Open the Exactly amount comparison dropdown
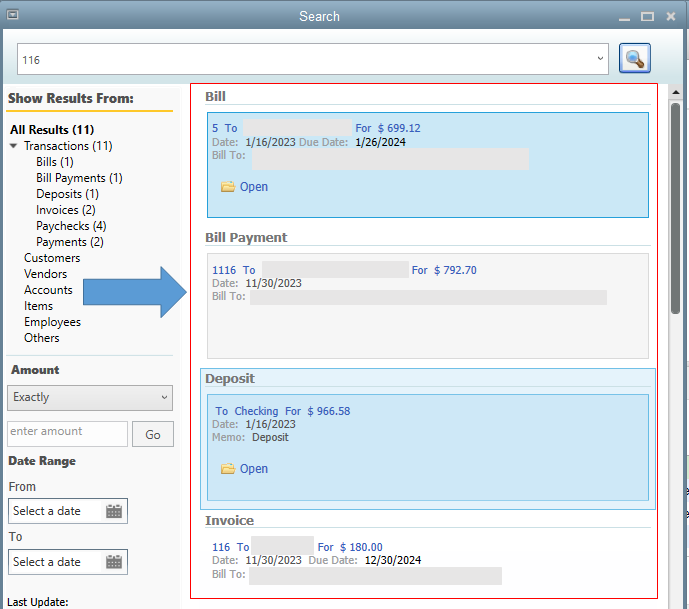Viewport: 689px width, 609px height. coord(90,398)
